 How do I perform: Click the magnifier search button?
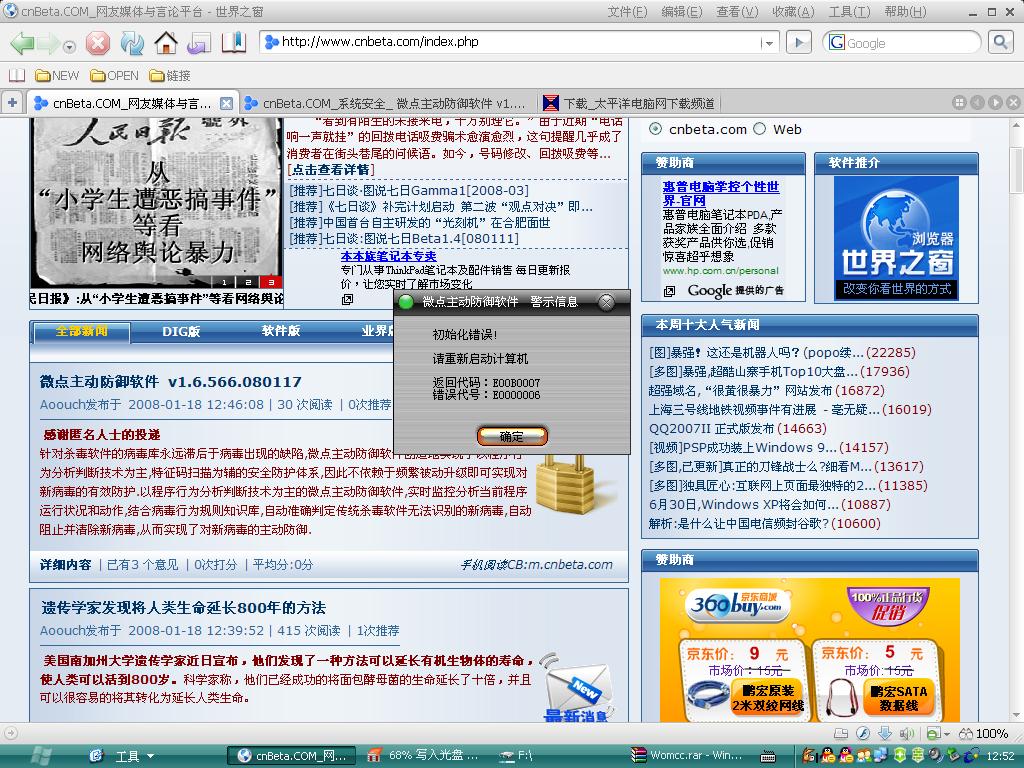[1000, 43]
